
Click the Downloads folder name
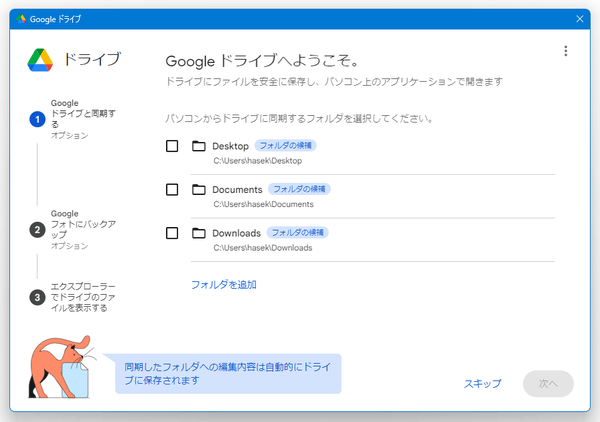236,233
